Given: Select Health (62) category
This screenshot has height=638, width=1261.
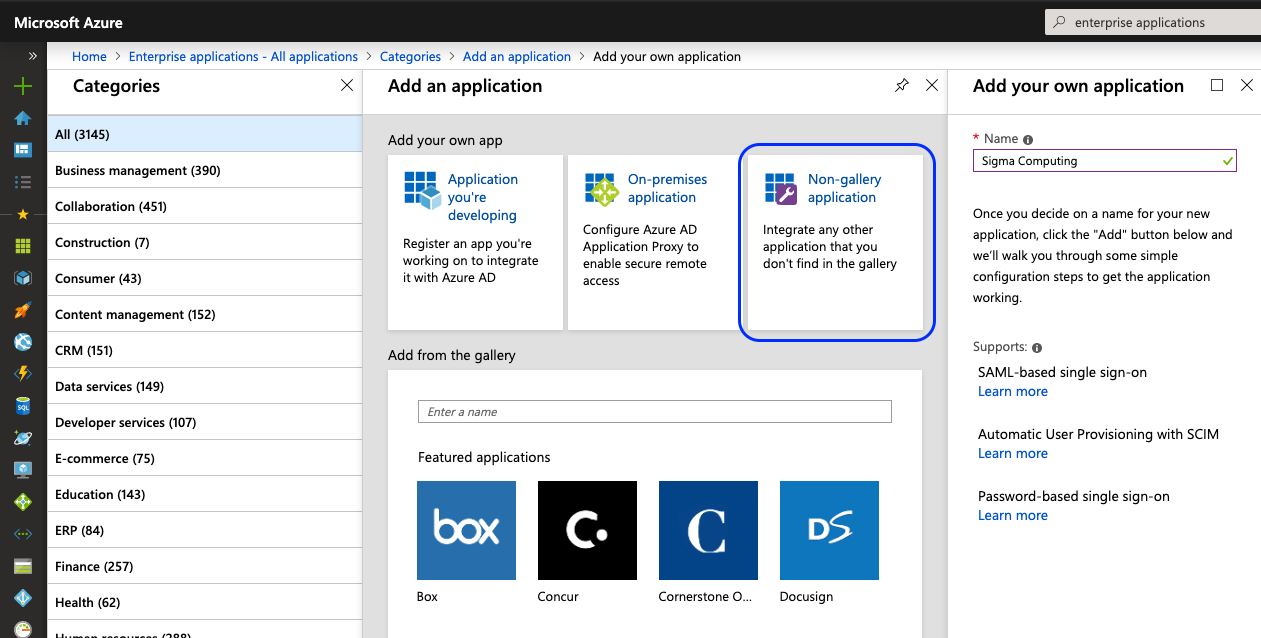Looking at the screenshot, I should (204, 602).
